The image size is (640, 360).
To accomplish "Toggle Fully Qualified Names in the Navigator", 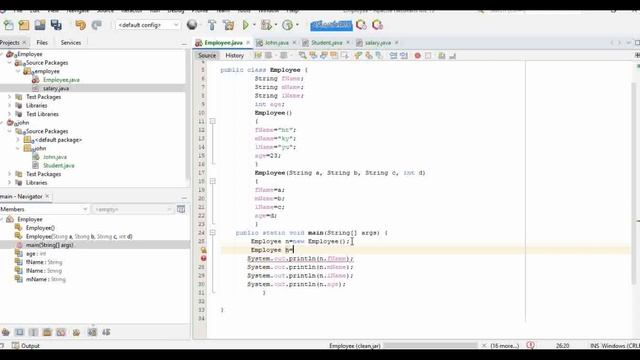I will [76, 332].
